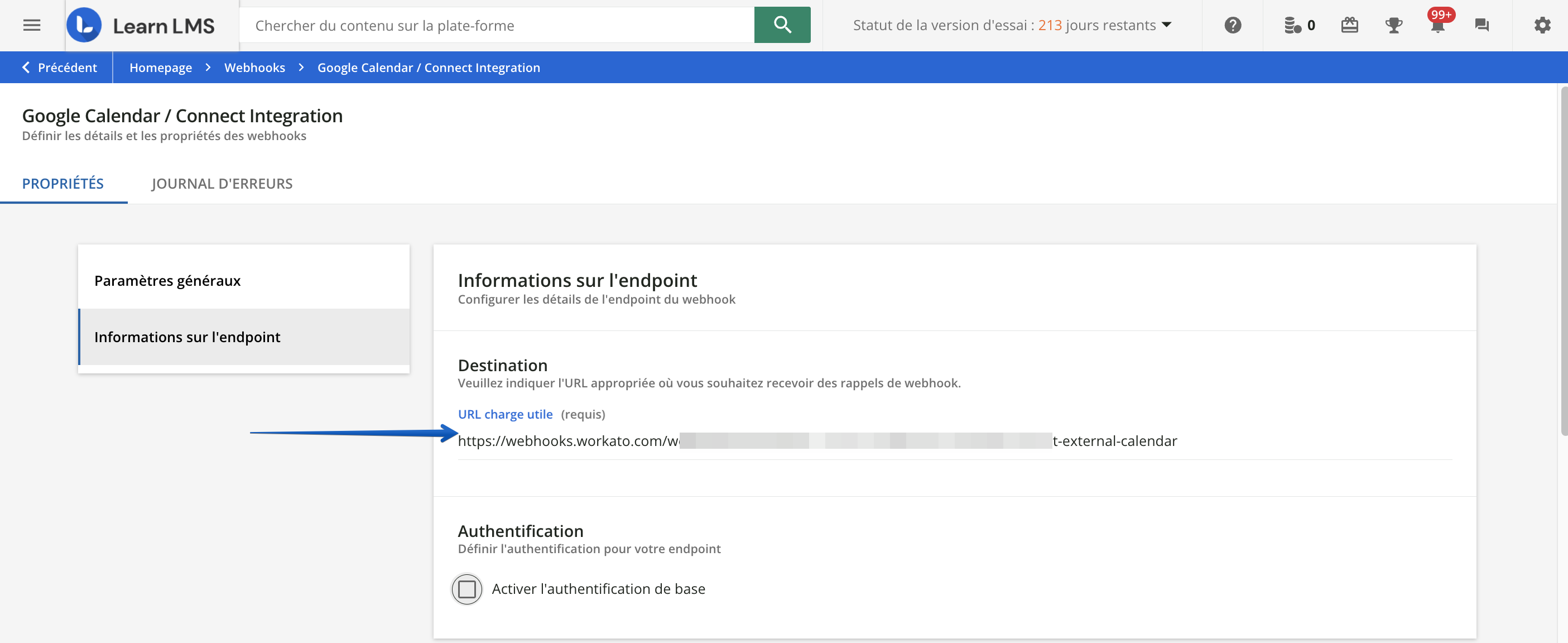The height and width of the screenshot is (643, 1568).
Task: Open the hamburger main menu
Action: [32, 25]
